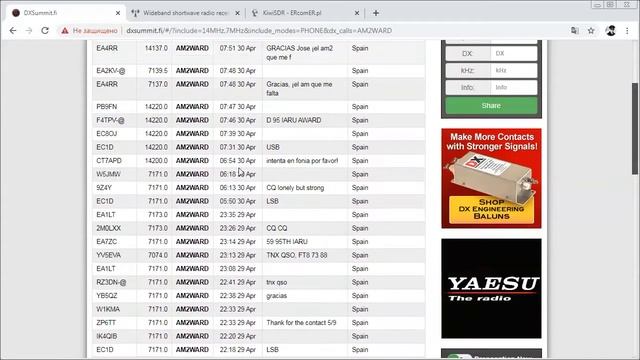Click AM2WARD in the YV5EVA row
The height and width of the screenshot is (360, 640).
192,255
